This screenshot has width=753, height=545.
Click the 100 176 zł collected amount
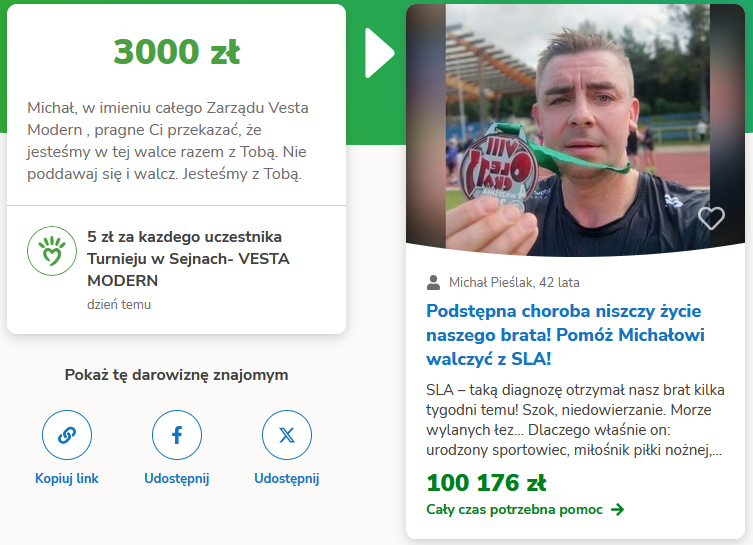[x=486, y=483]
